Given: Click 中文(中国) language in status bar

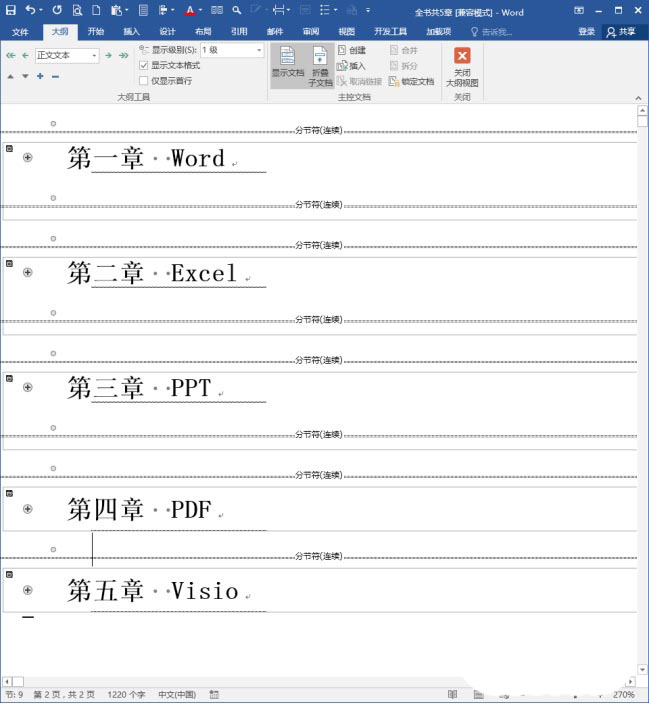Looking at the screenshot, I should [177, 695].
